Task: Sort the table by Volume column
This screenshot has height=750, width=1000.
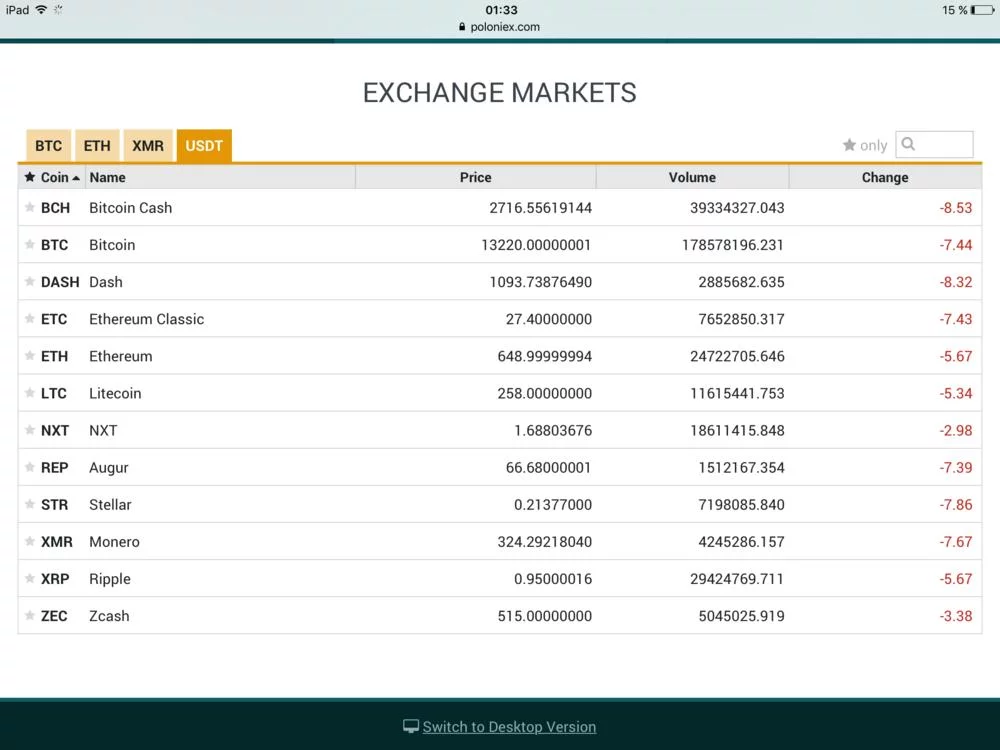Action: click(x=692, y=177)
